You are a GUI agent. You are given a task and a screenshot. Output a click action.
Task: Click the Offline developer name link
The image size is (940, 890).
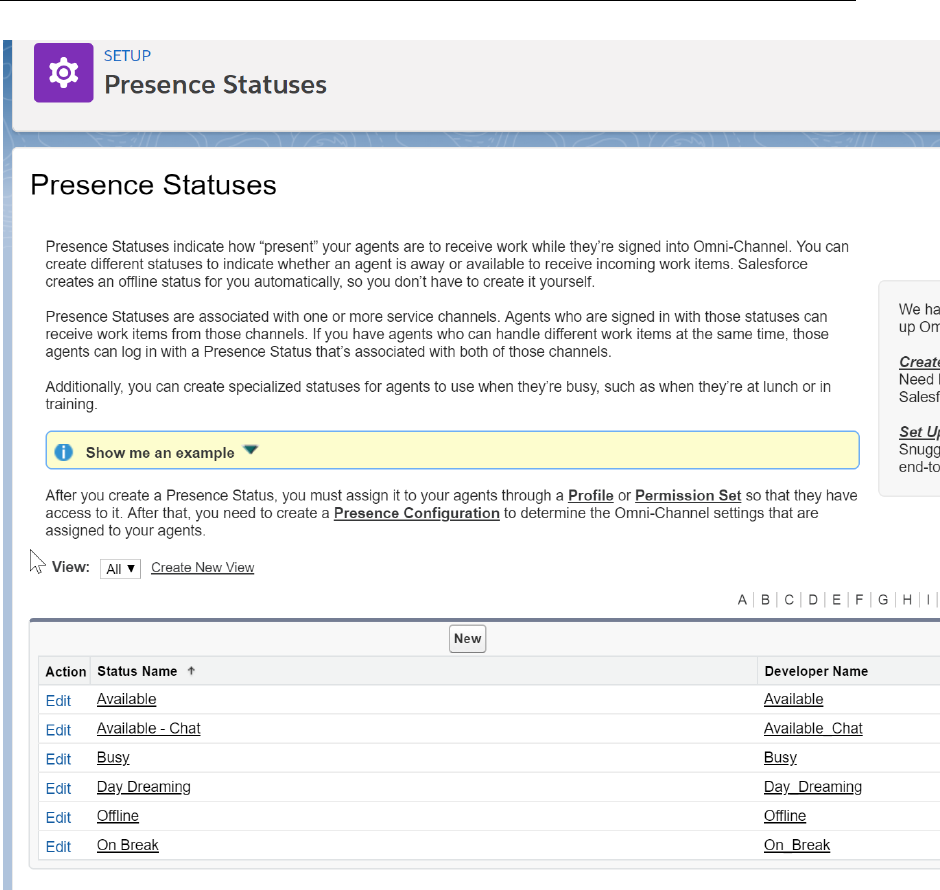(784, 816)
